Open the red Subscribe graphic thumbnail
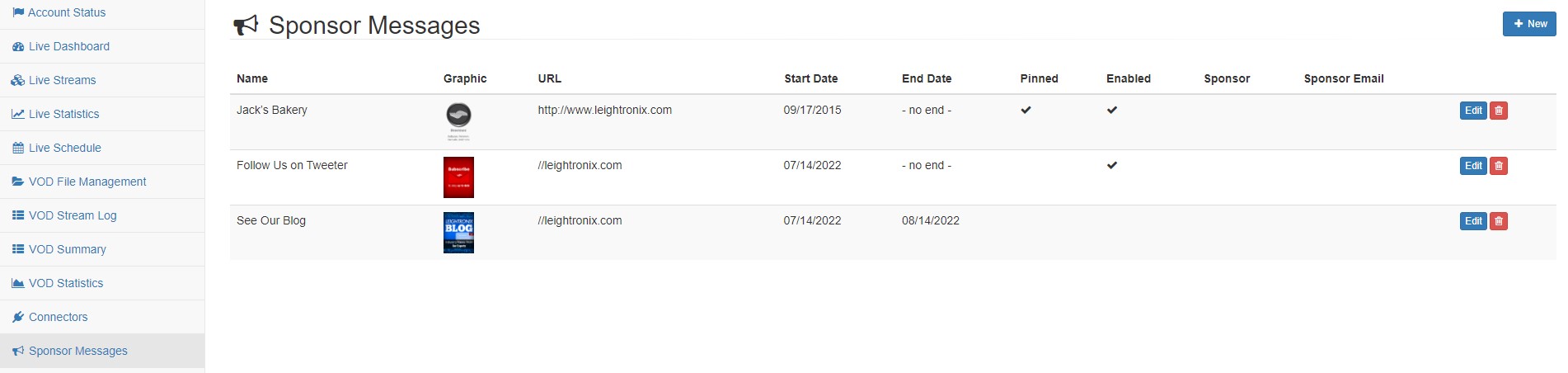Screen dimensions: 1568x373 (458, 177)
